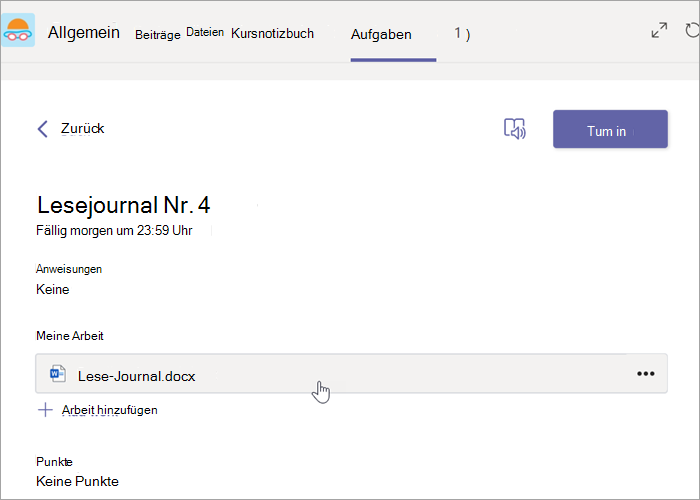Click the Word document icon of Lese-Journal.docx

pyautogui.click(x=58, y=374)
